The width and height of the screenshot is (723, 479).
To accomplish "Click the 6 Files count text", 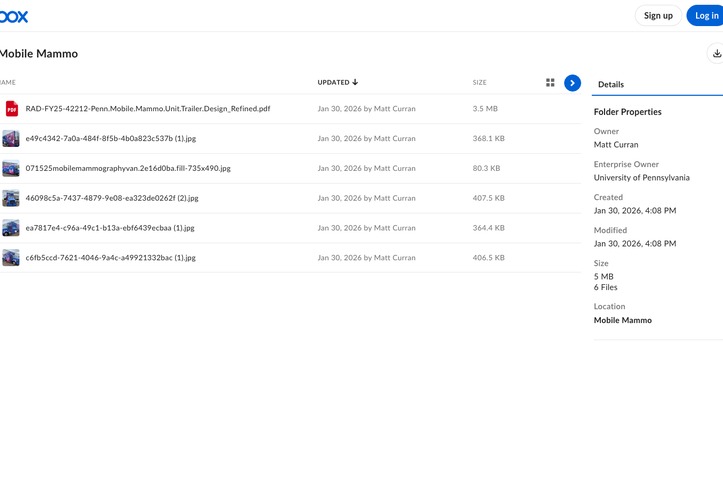I will tap(605, 287).
